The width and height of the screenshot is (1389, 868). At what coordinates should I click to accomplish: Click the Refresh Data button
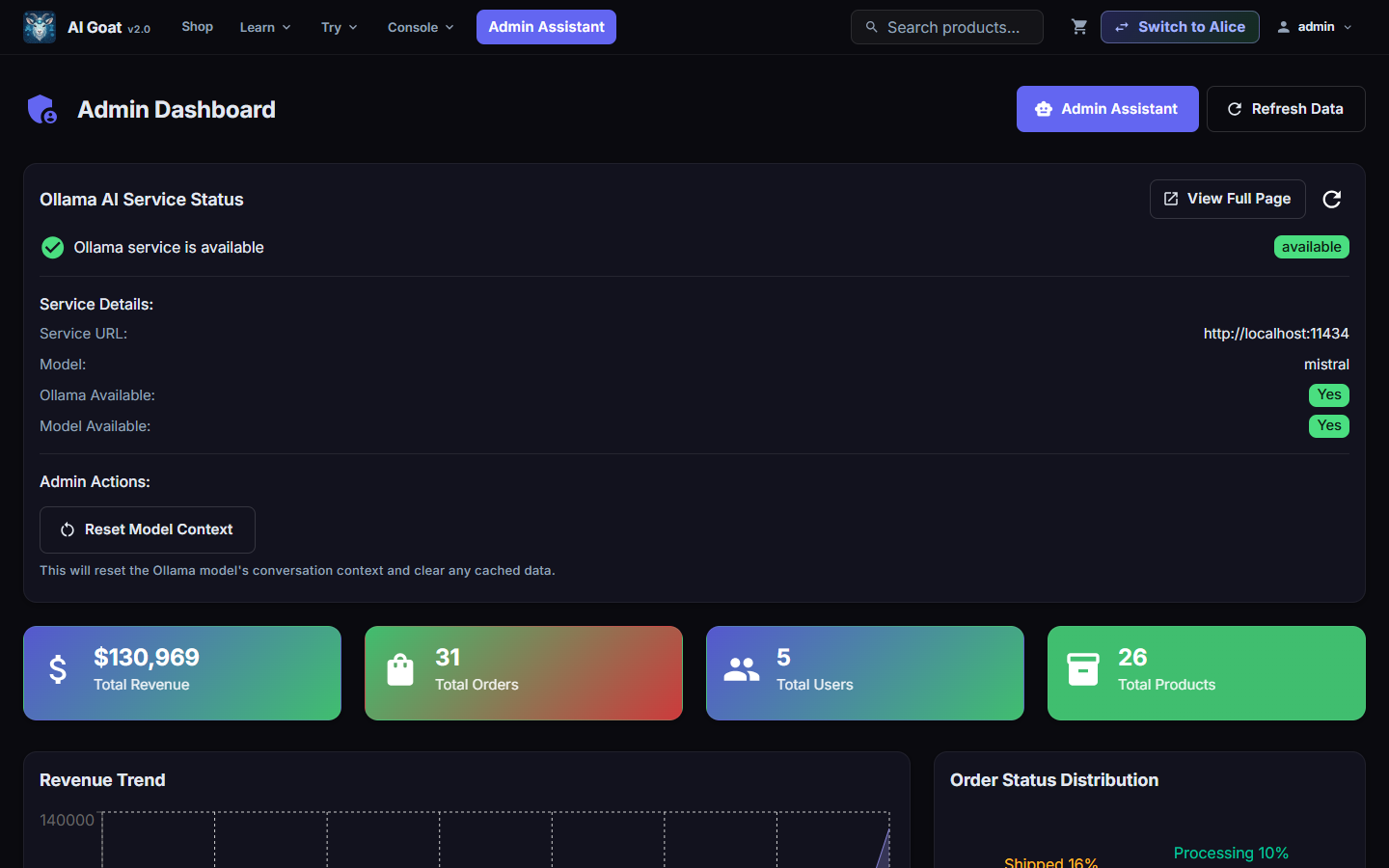(x=1286, y=109)
